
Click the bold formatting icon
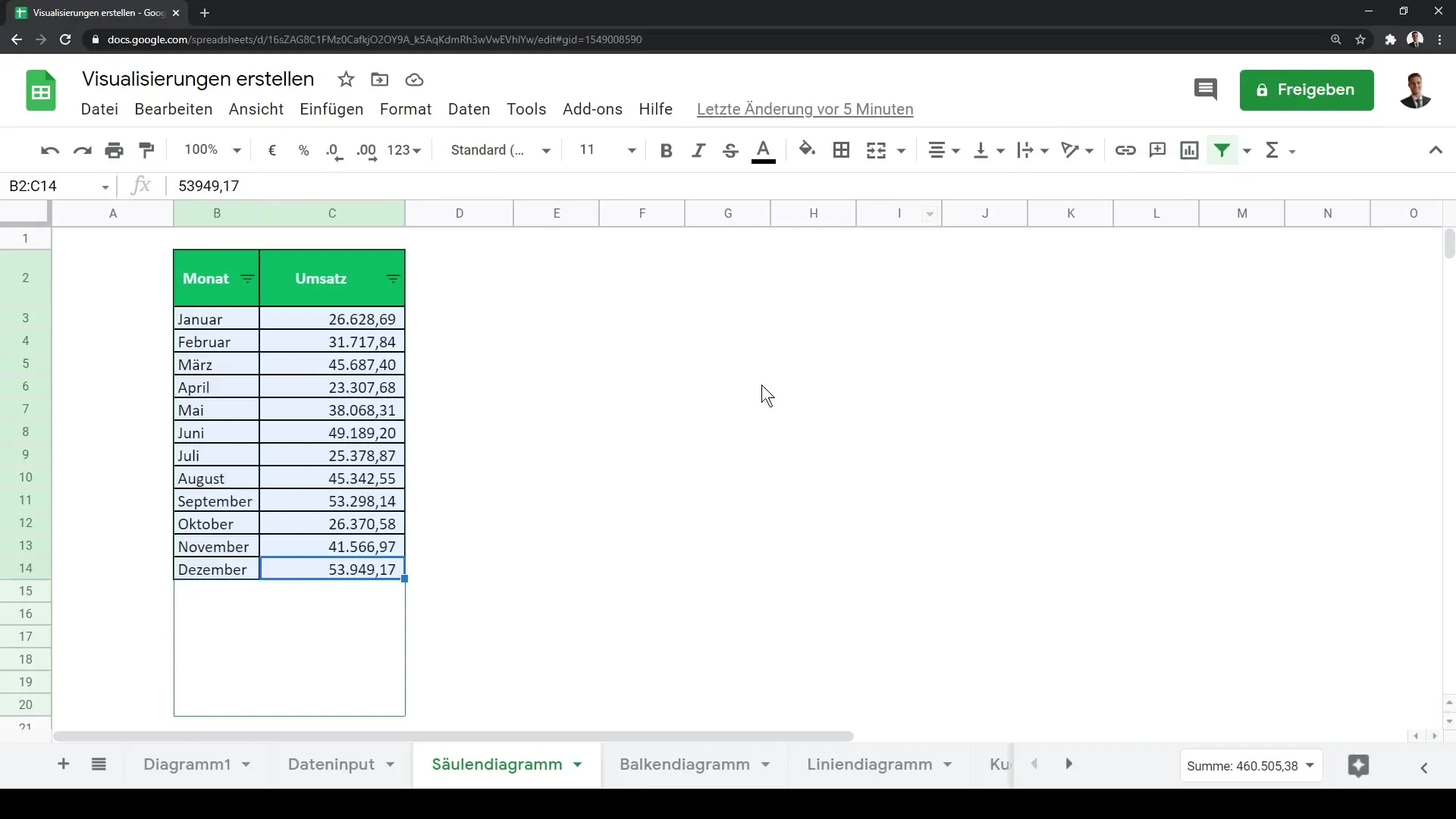(x=666, y=150)
